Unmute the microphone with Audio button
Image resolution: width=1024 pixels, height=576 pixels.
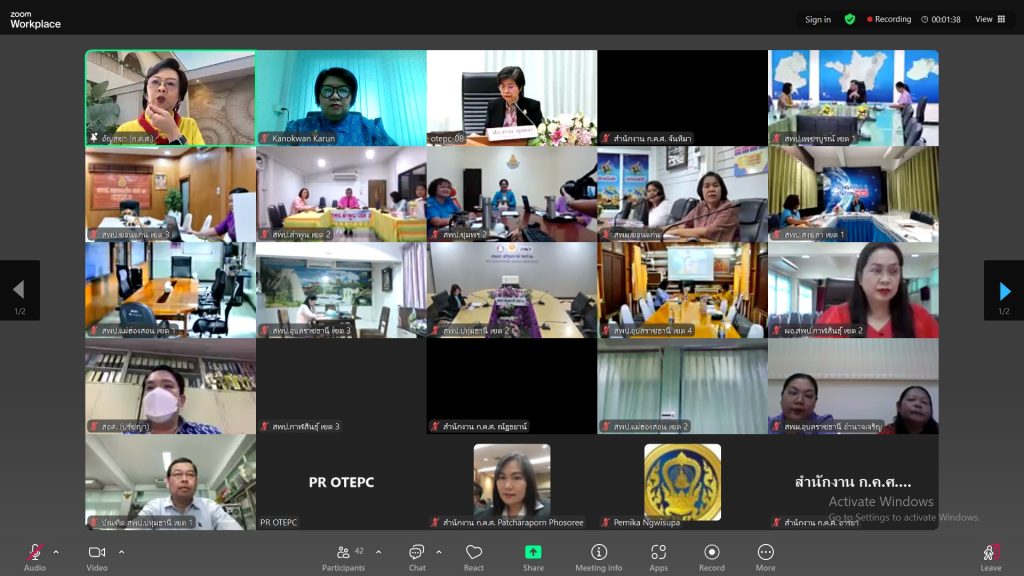tap(35, 556)
